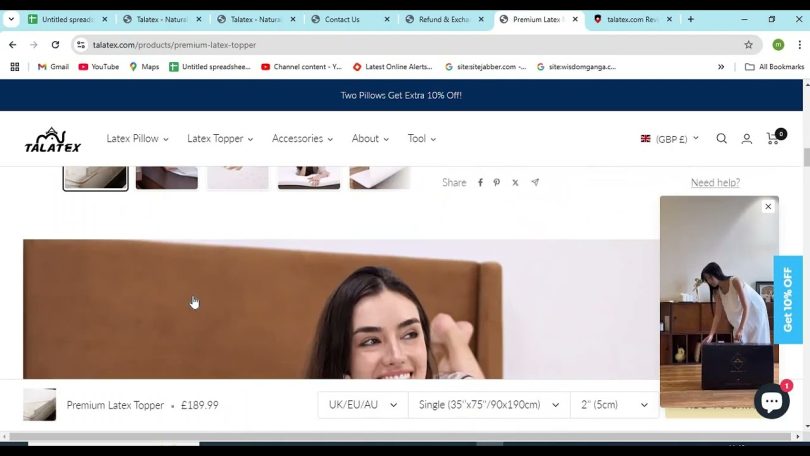Expand the Accessories menu
Viewport: 810px width, 456px height.
point(302,139)
